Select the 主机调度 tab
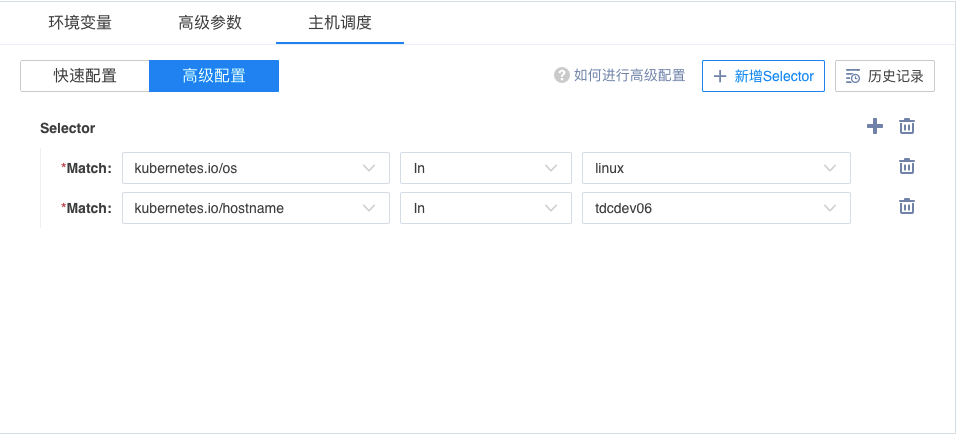This screenshot has height=434, width=956. 340,23
